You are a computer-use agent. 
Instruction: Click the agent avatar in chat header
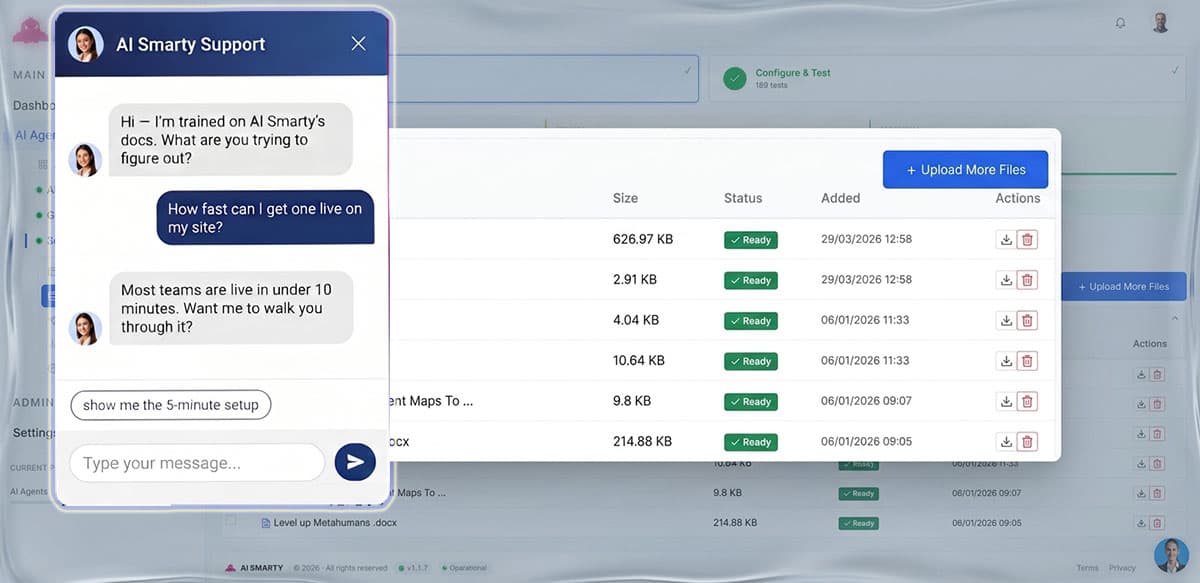coord(85,44)
